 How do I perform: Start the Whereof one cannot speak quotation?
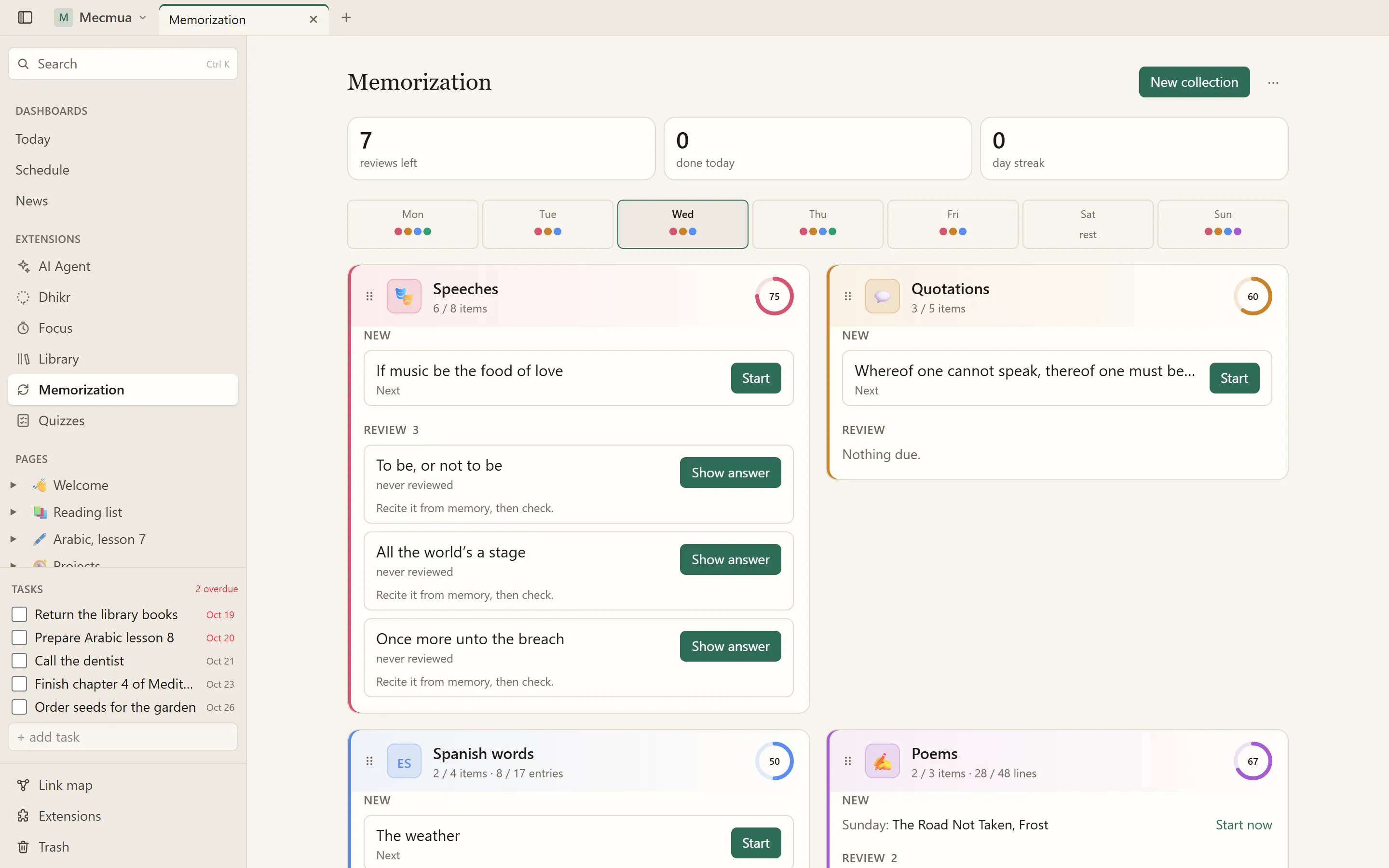click(1234, 379)
